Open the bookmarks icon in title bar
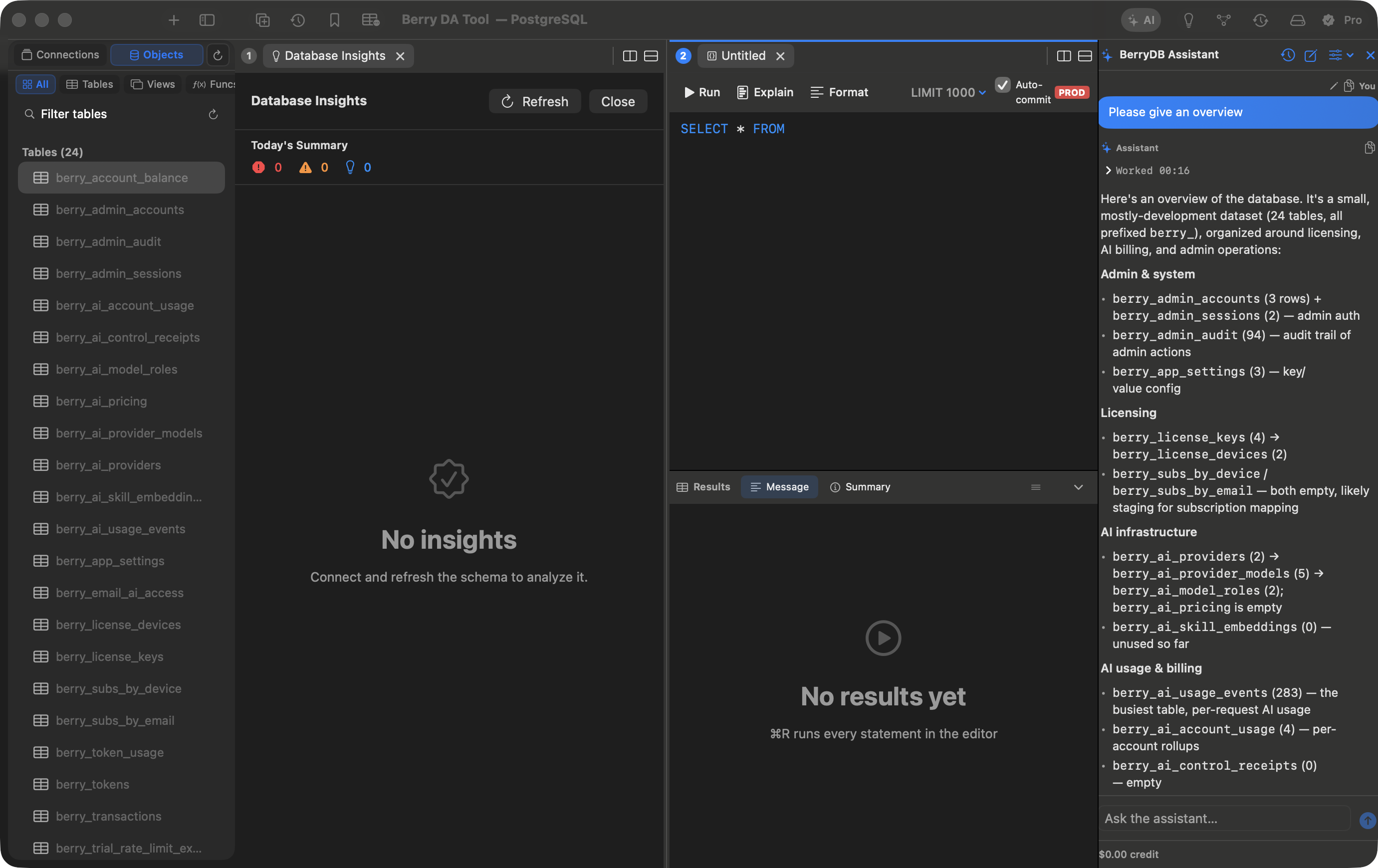The height and width of the screenshot is (868, 1378). (x=334, y=20)
